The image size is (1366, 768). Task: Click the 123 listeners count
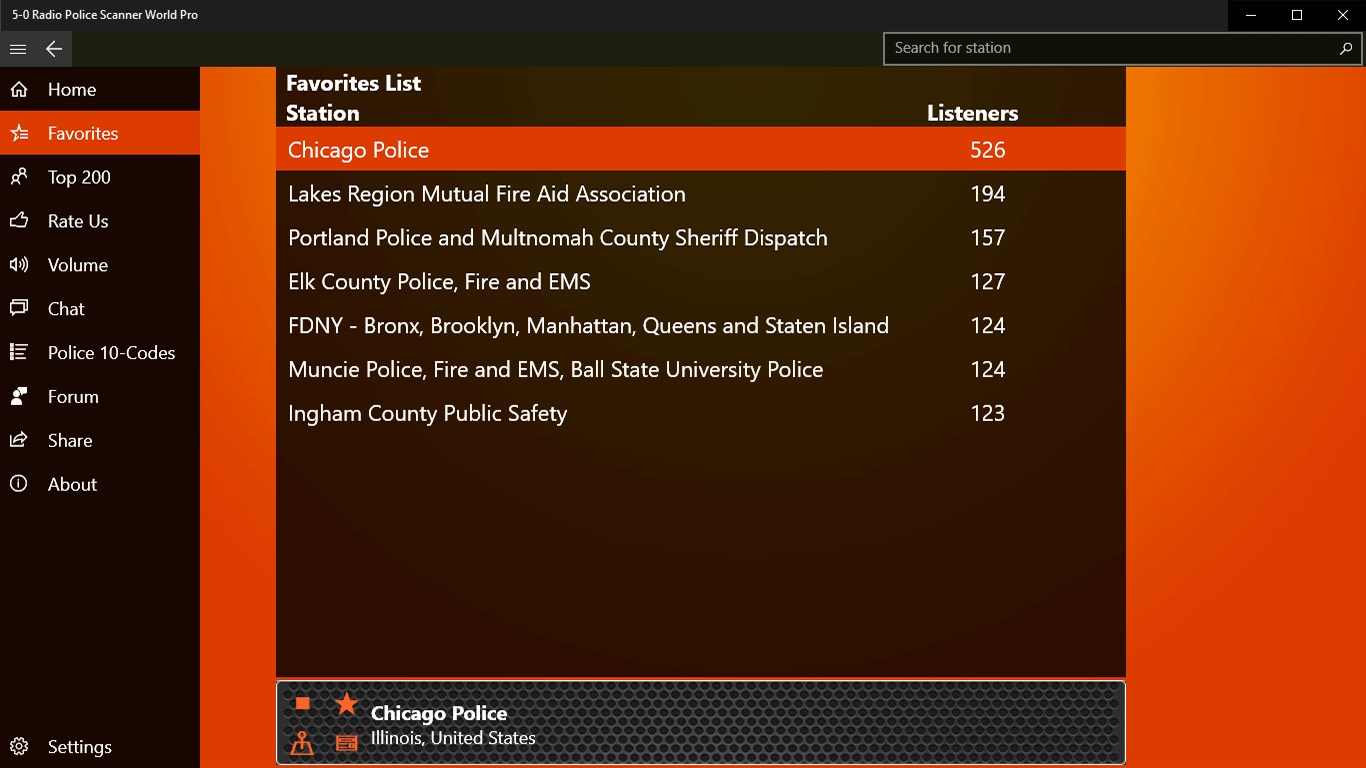(988, 414)
